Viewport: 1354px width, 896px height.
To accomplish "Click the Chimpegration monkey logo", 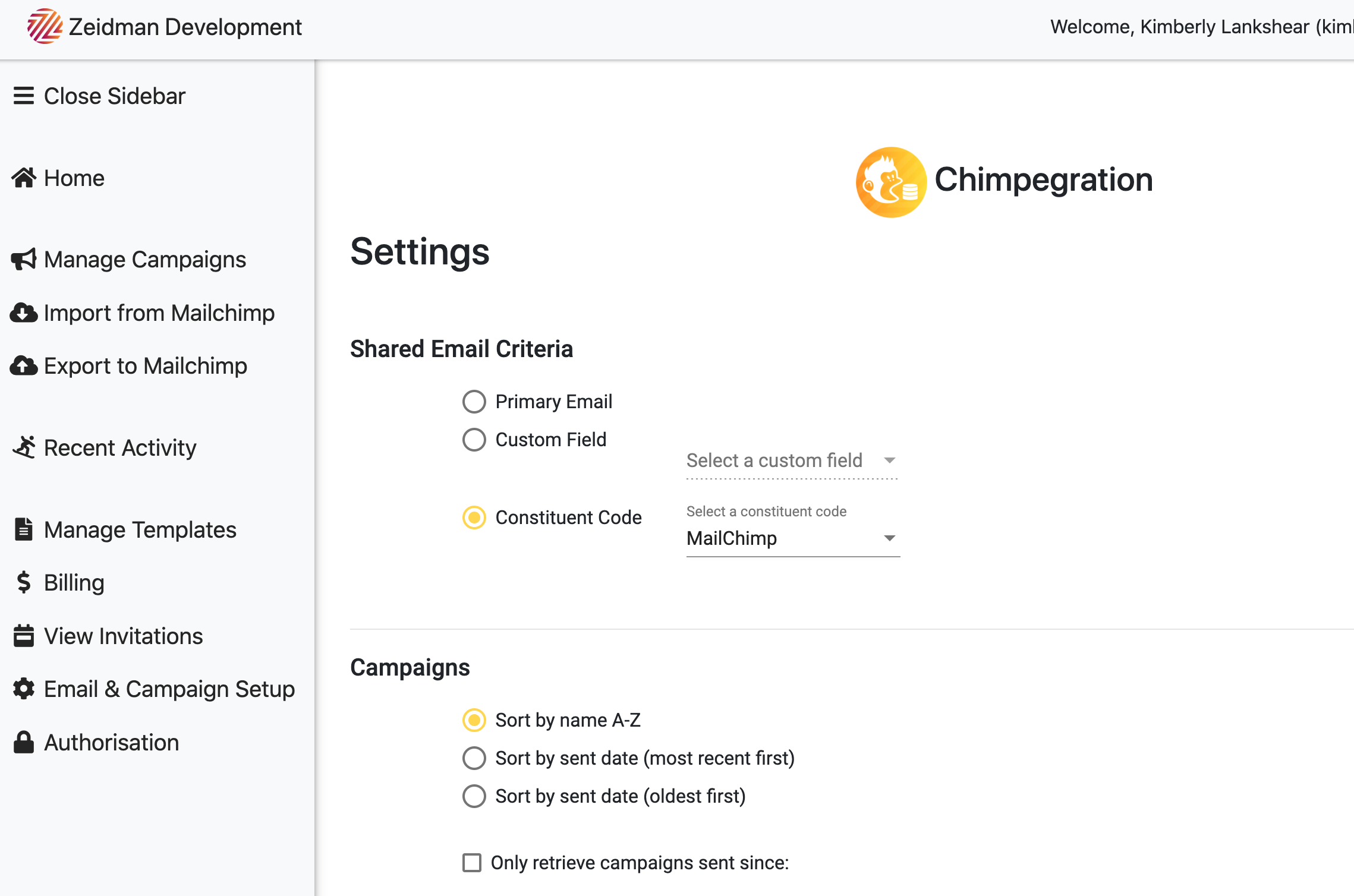I will [x=891, y=182].
